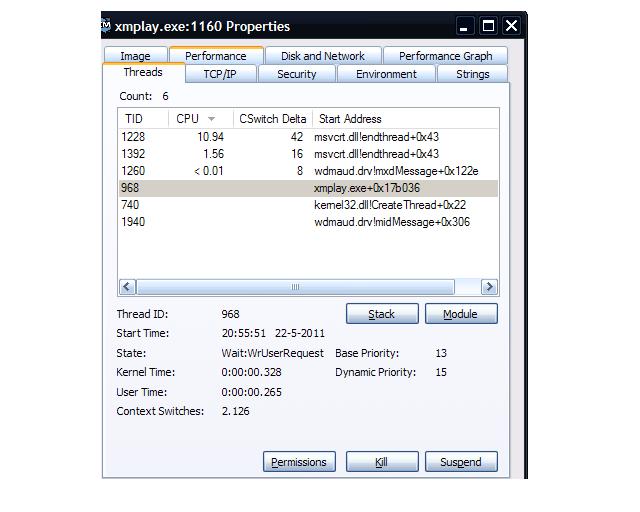The image size is (640, 512).
Task: Maximize the Properties window
Action: pyautogui.click(x=489, y=26)
